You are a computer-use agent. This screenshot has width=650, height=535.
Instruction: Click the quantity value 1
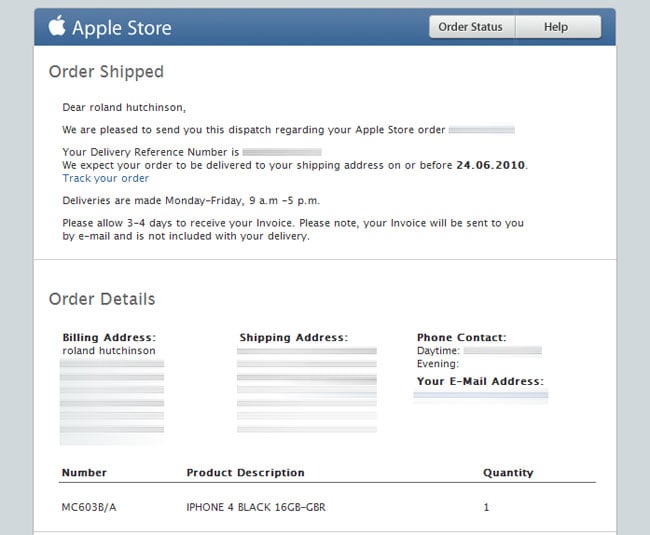[x=486, y=507]
